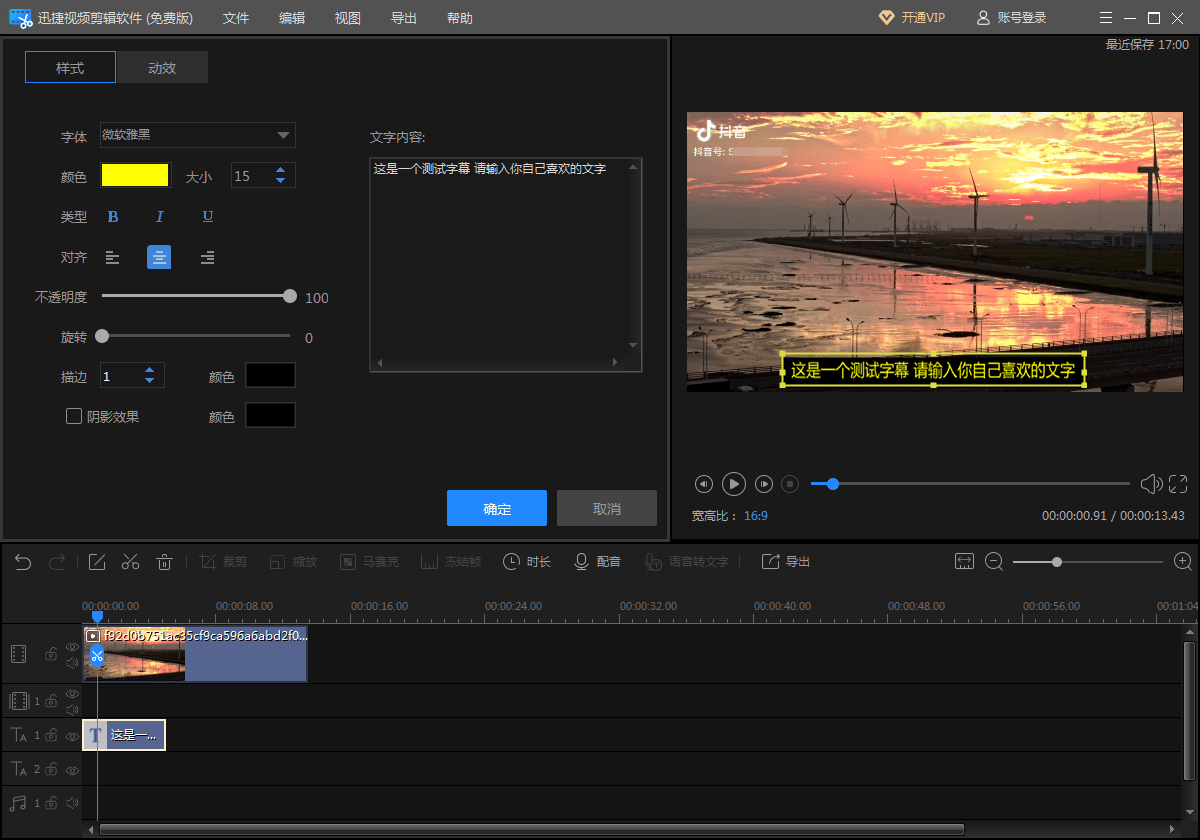
Task: Click the scissors split icon in timeline toolbar
Action: pos(130,562)
